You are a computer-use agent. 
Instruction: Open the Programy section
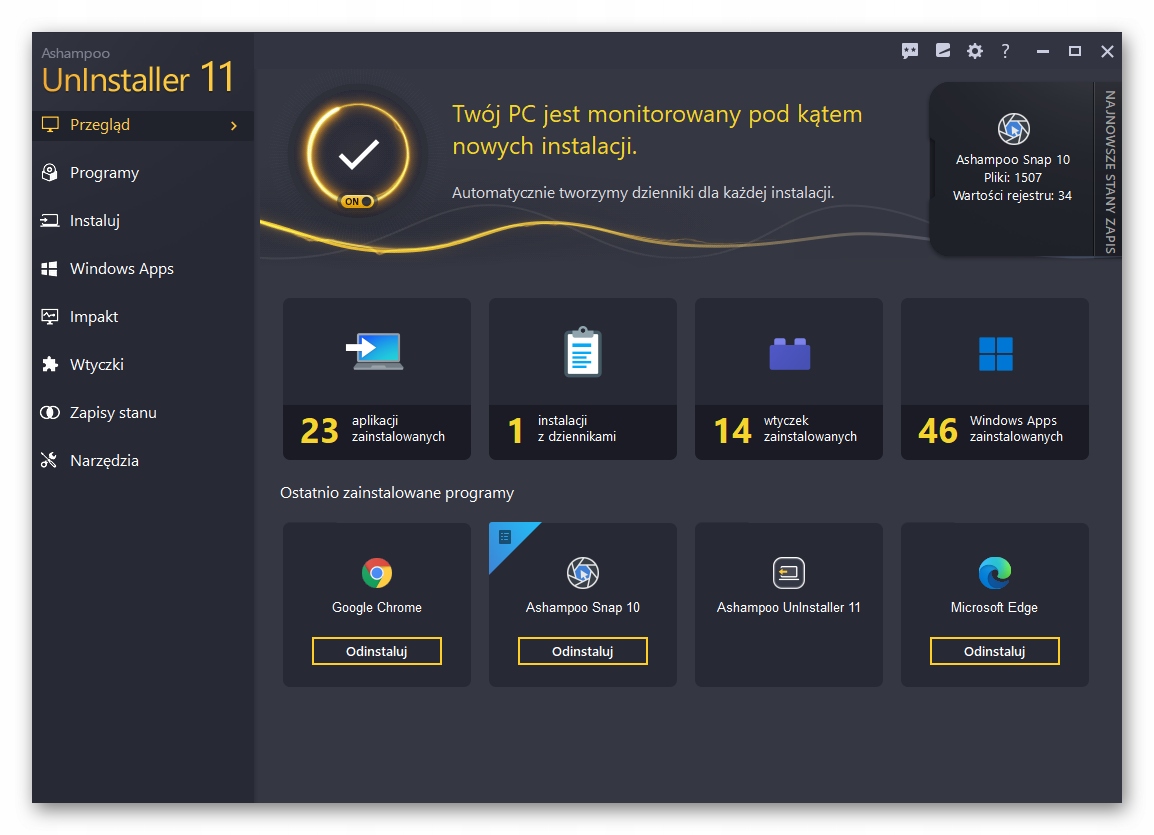tap(143, 172)
